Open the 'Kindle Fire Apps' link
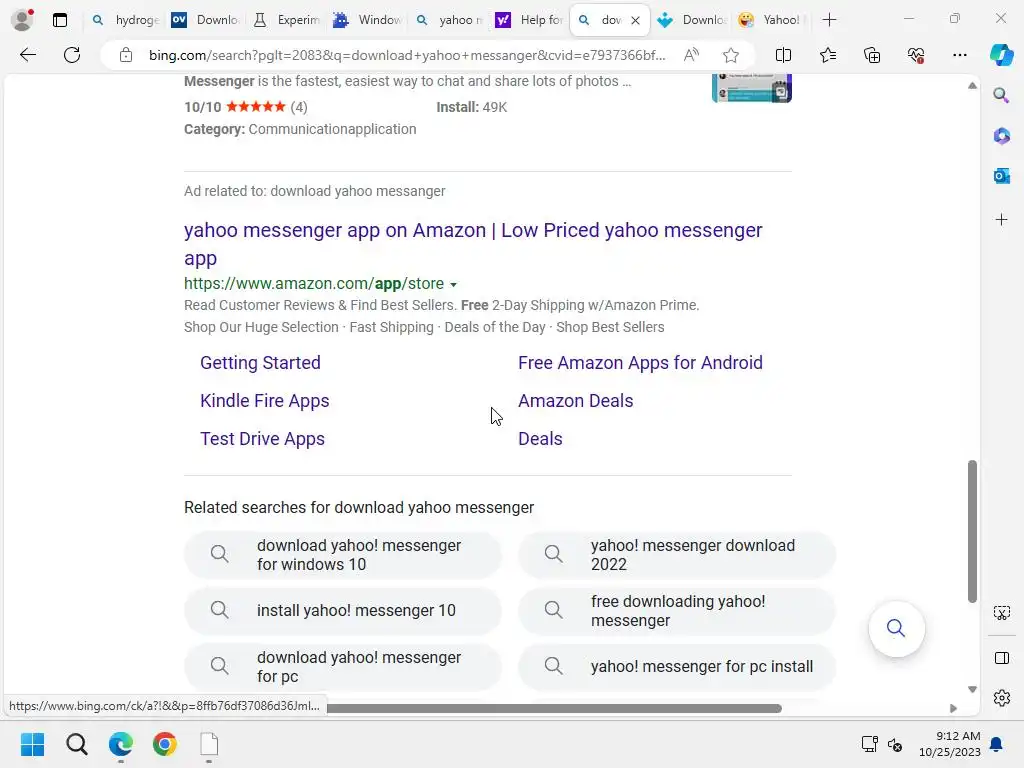The width and height of the screenshot is (1024, 768). 264,400
